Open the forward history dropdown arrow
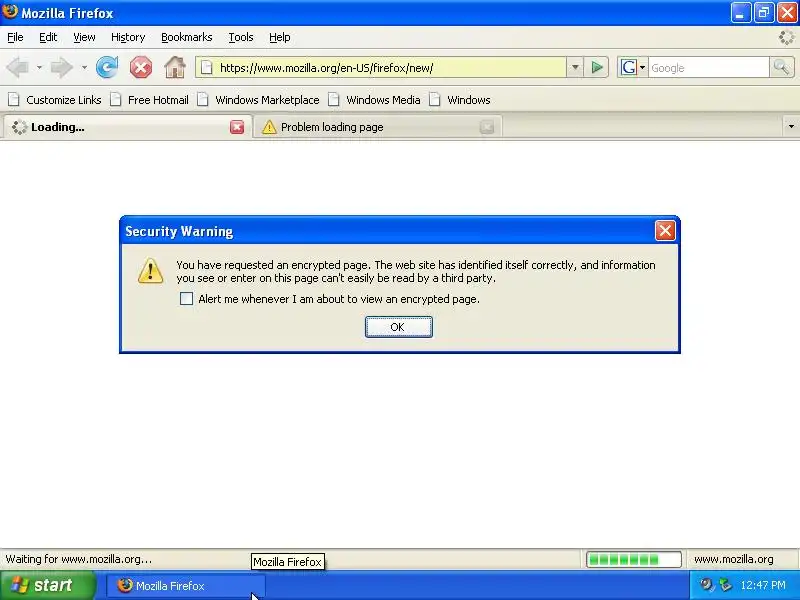This screenshot has width=800, height=600. (84, 67)
